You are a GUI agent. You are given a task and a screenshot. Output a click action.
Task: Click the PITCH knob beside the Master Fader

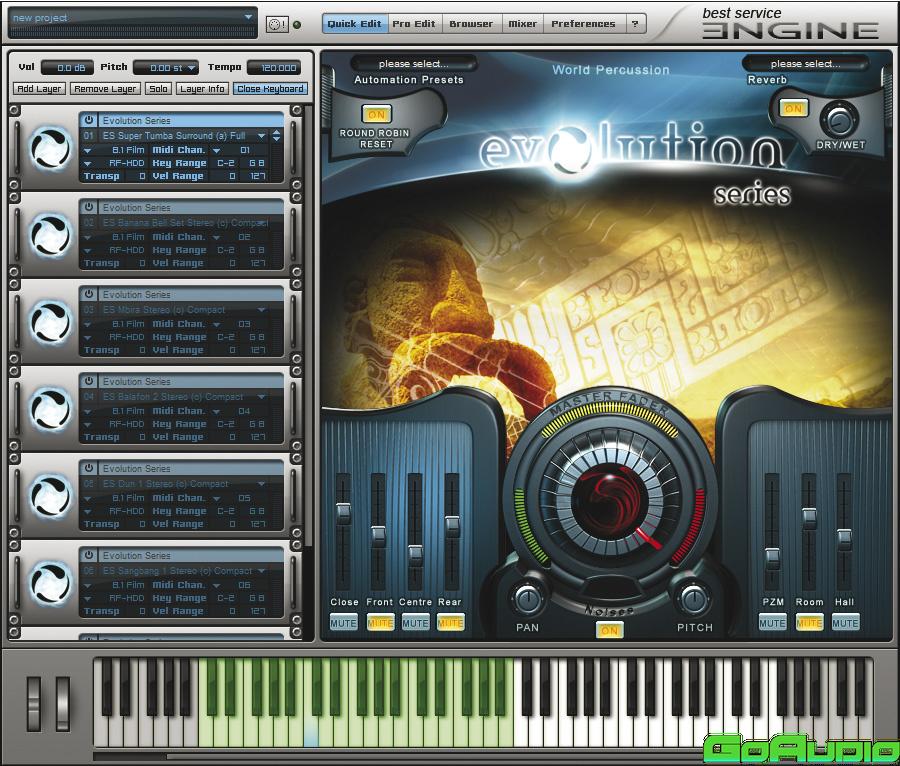694,599
